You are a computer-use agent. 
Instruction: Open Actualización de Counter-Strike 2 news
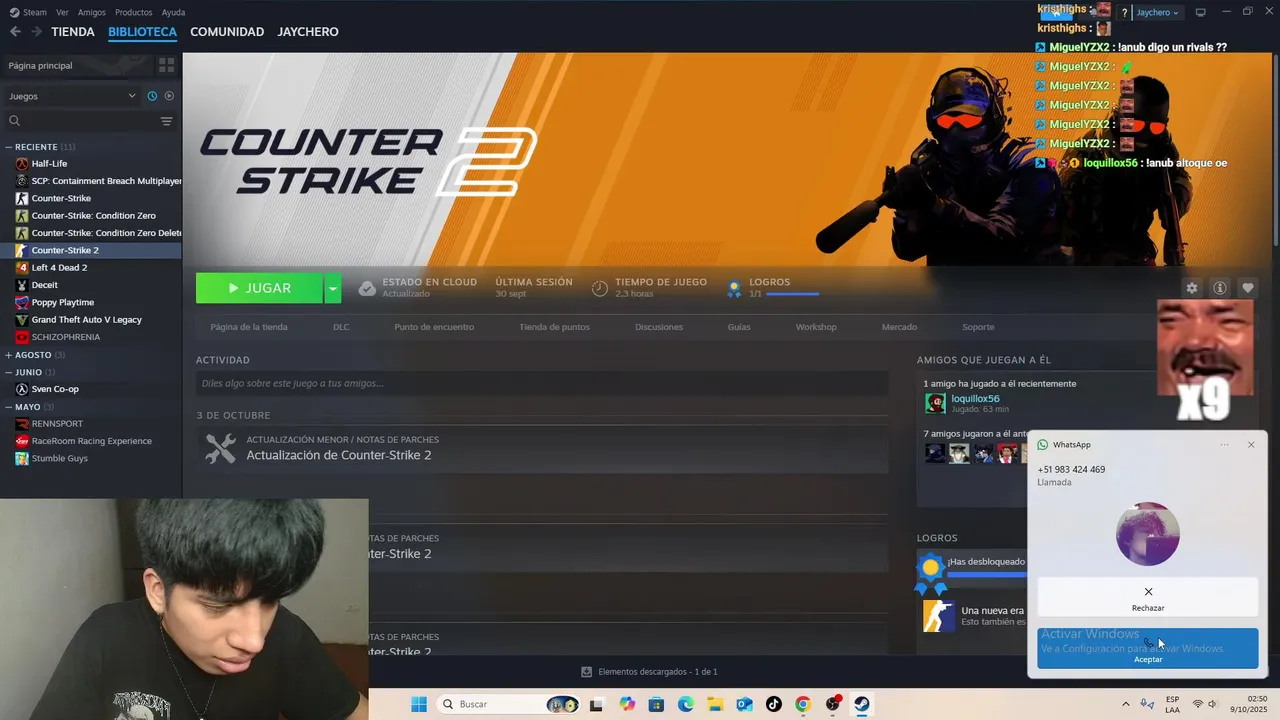[x=339, y=455]
